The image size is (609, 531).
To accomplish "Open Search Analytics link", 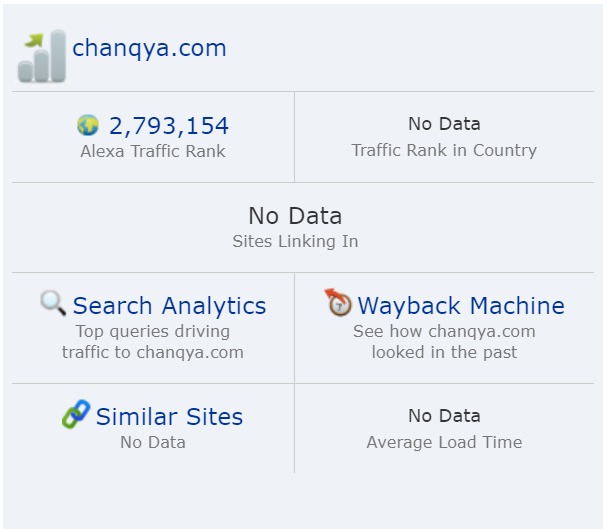I will point(169,306).
